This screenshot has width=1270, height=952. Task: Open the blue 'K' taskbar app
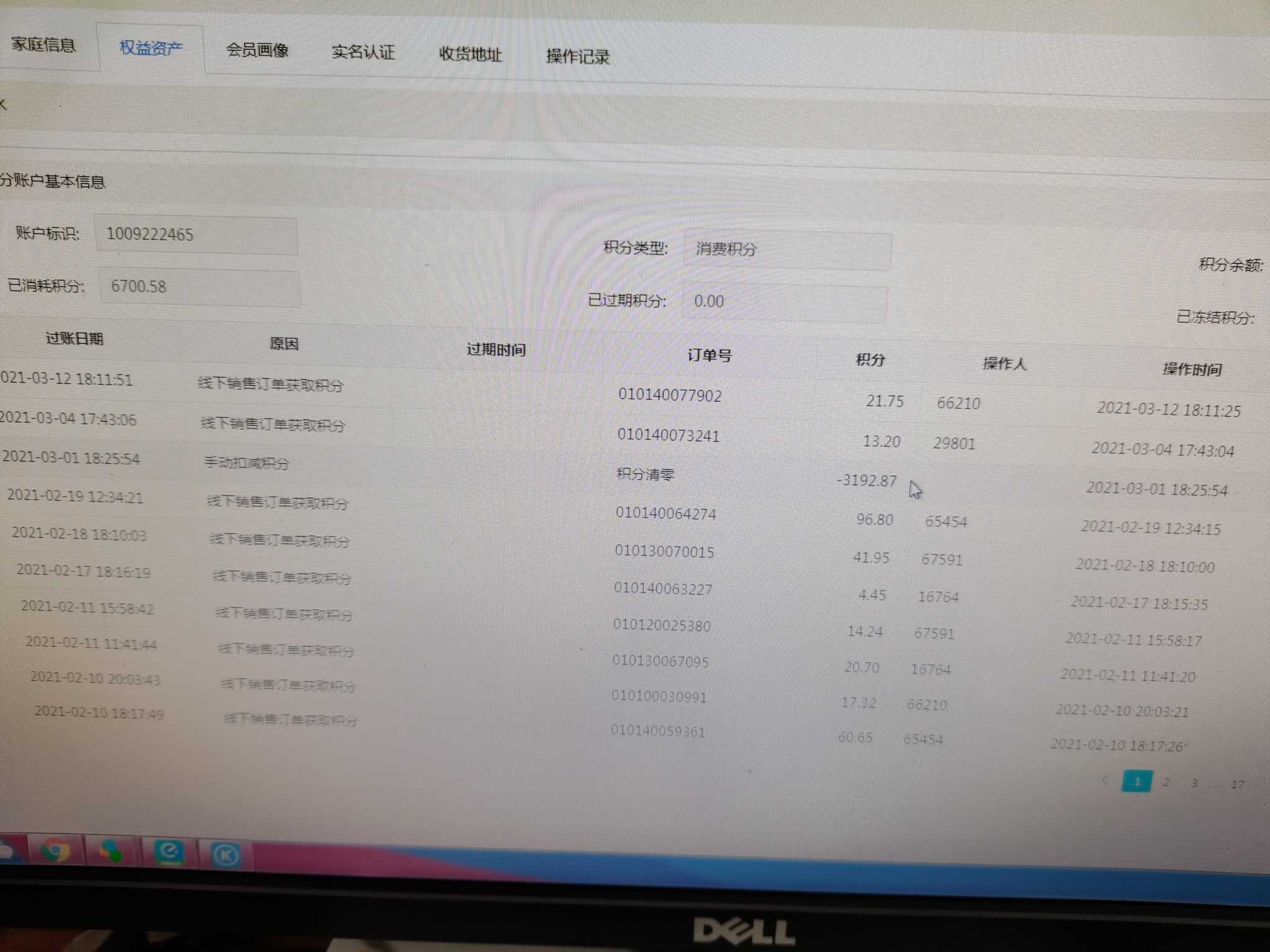[225, 855]
